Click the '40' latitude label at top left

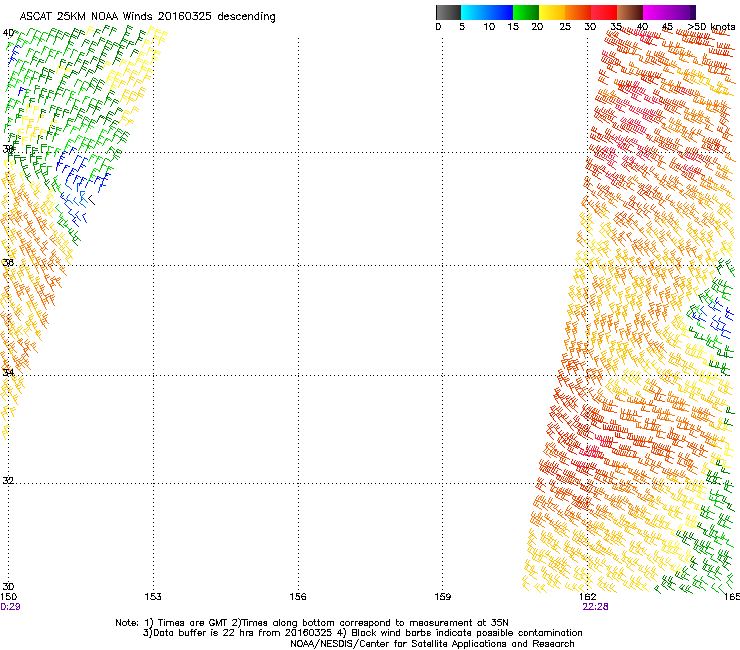coord(8,33)
